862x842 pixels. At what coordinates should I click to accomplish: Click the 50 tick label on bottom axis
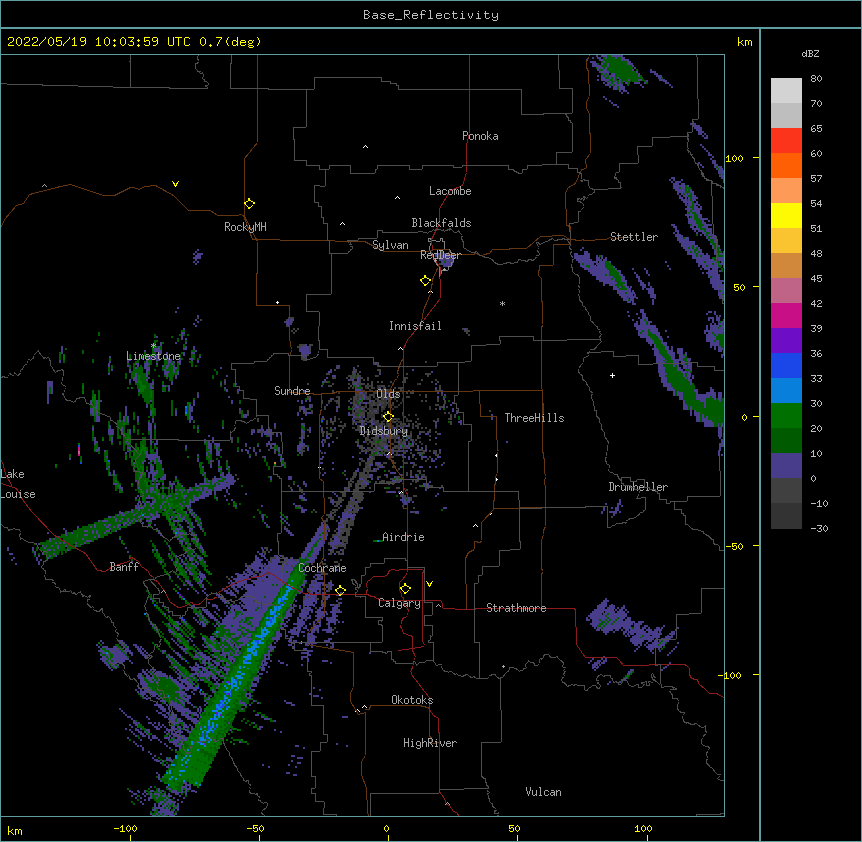[513, 828]
